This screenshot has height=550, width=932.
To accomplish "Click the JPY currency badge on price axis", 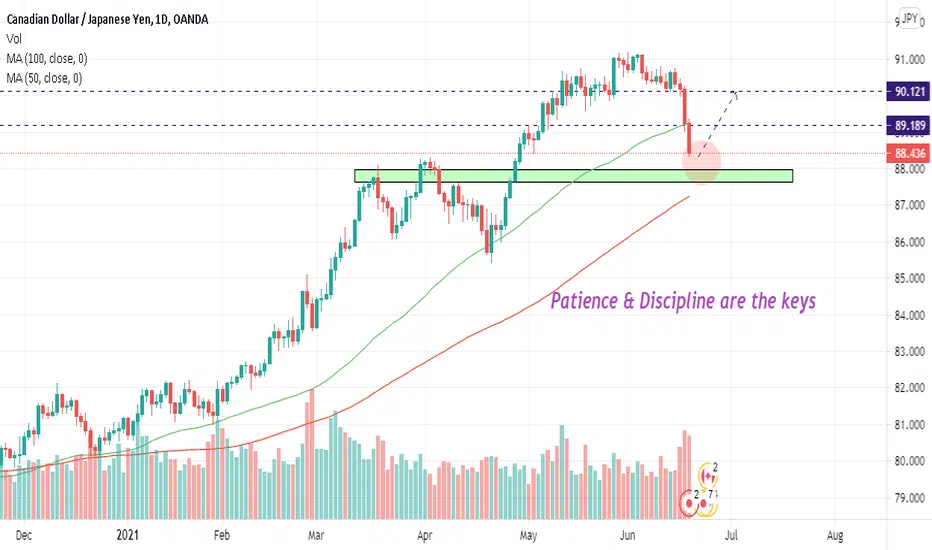I will tap(909, 18).
